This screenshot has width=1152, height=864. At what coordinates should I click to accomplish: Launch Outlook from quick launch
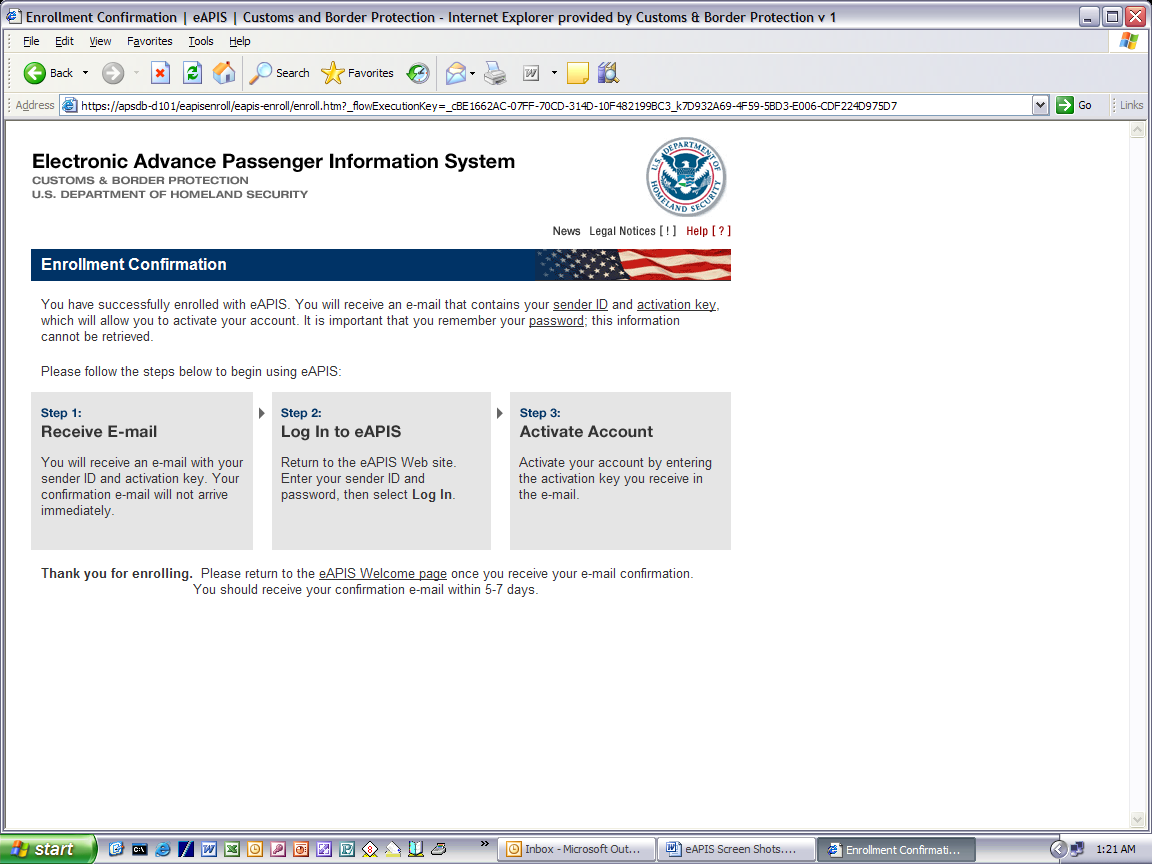[x=254, y=849]
